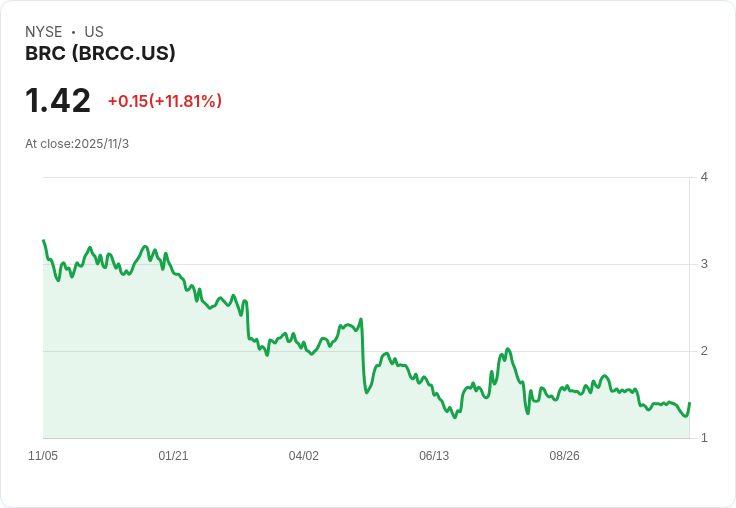Select the 01/21 date axis label
The image size is (736, 508).
click(173, 456)
